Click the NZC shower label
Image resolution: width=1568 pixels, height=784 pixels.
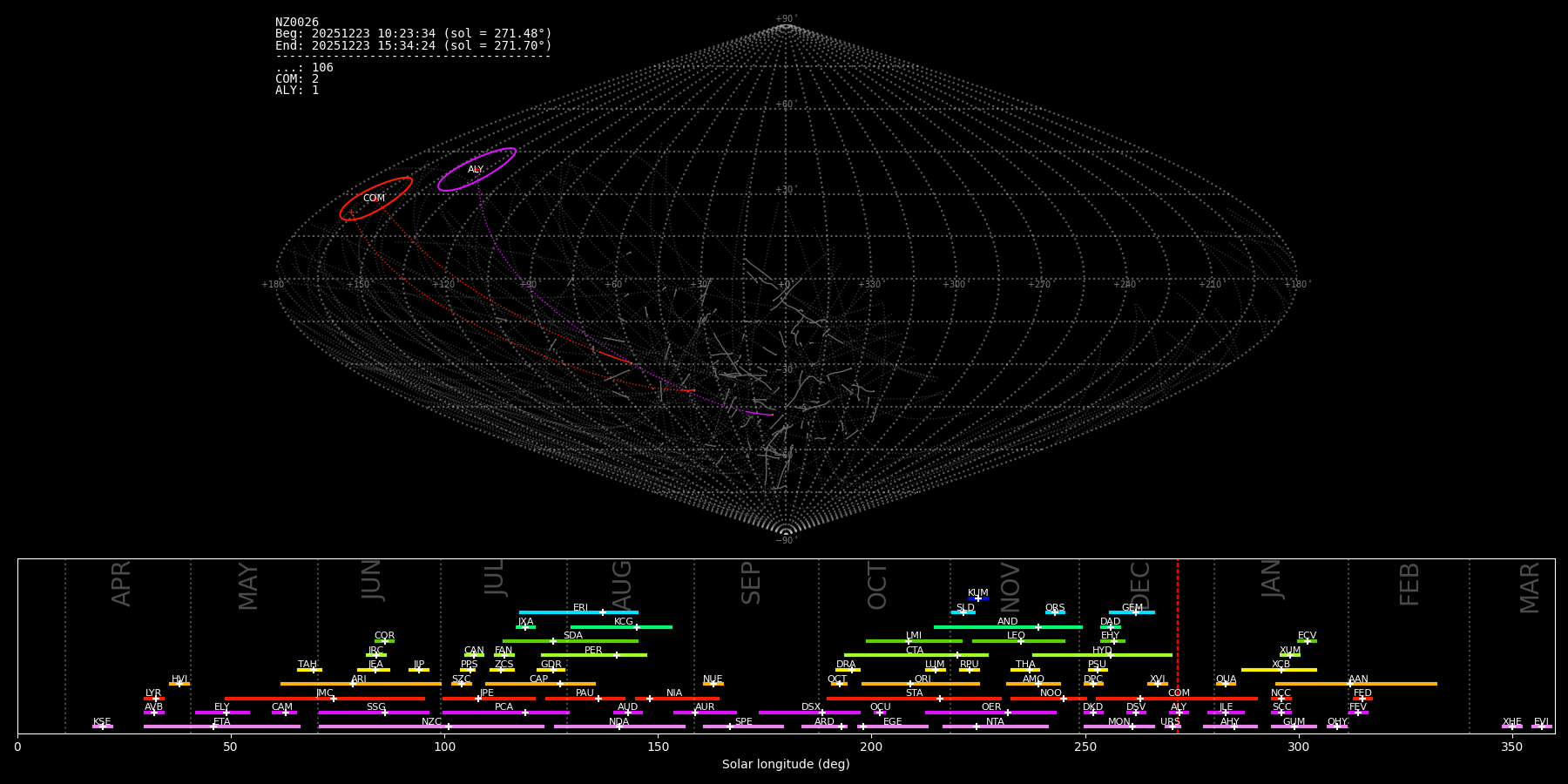431,722
